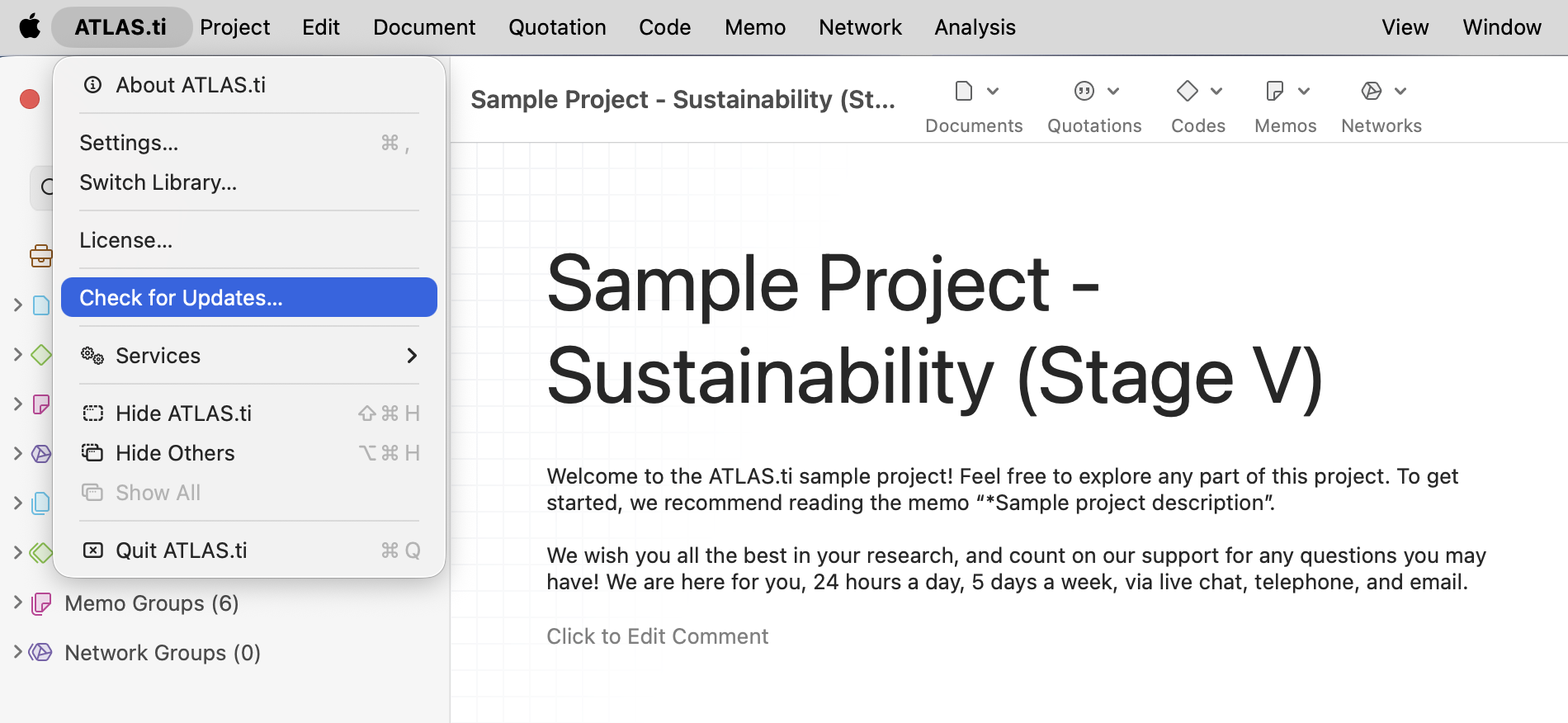Viewport: 1568px width, 723px height.
Task: Open the Apple menu
Action: pos(30,27)
